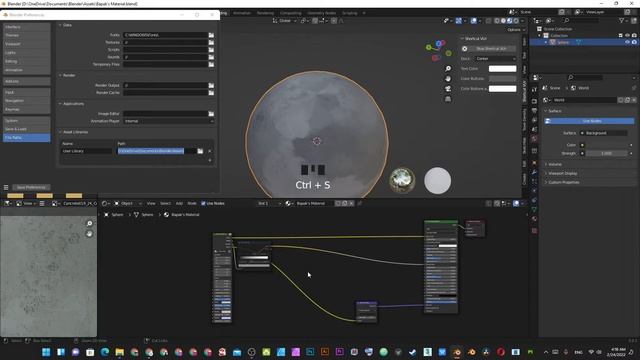The width and height of the screenshot is (640, 360).
Task: Collapse Collection in outliner tree
Action: (540, 36)
